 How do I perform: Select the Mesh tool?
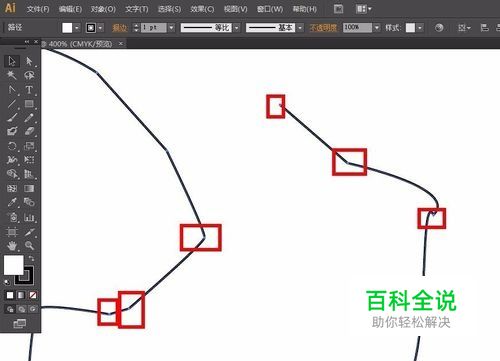point(12,188)
